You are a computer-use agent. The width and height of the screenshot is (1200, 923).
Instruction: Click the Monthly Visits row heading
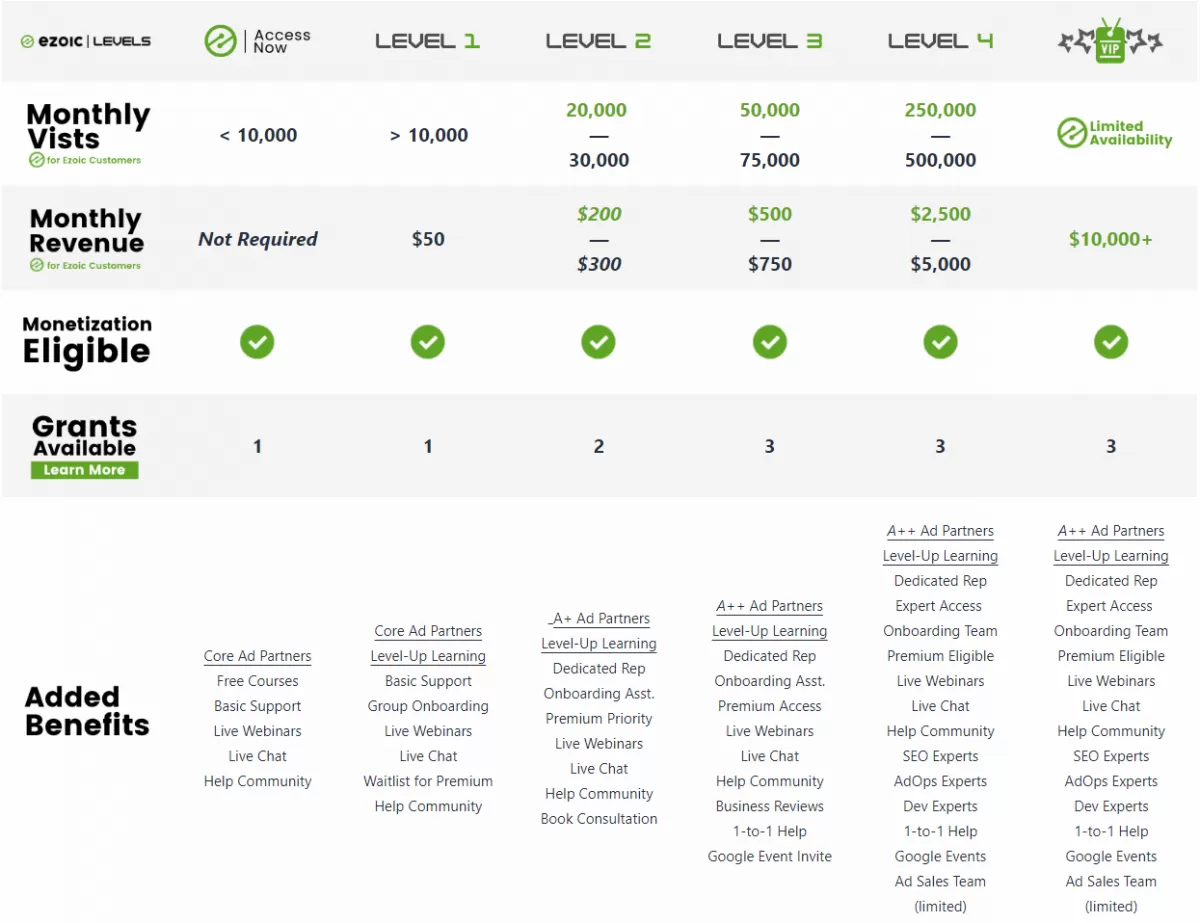tap(88, 127)
